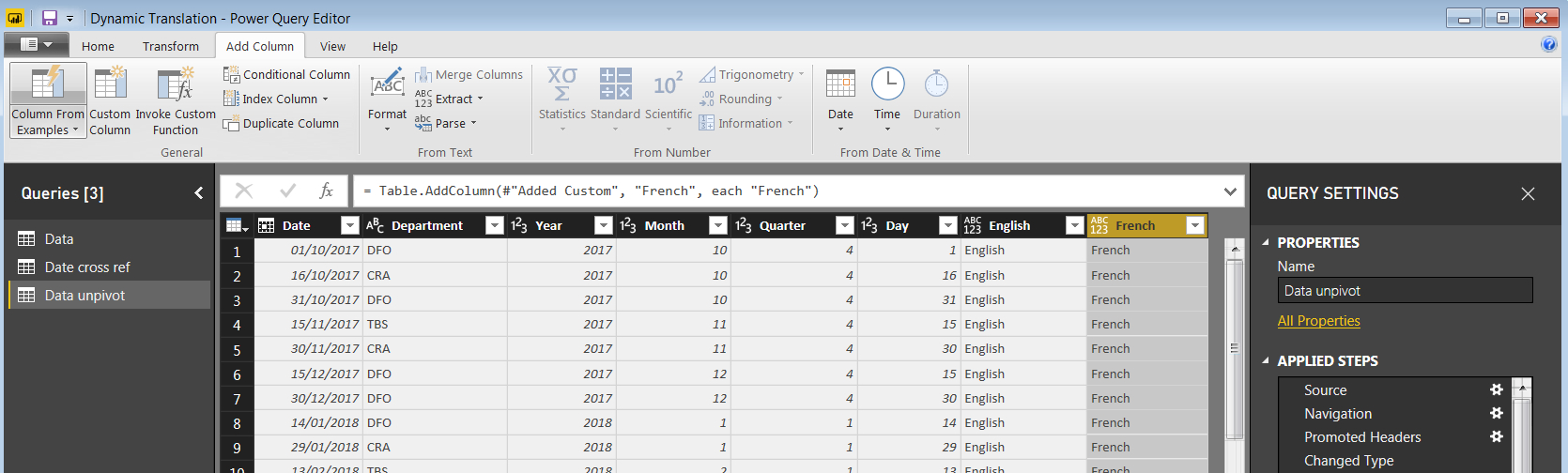Open Custom Column dialog
The image size is (1568, 473).
coord(110,100)
